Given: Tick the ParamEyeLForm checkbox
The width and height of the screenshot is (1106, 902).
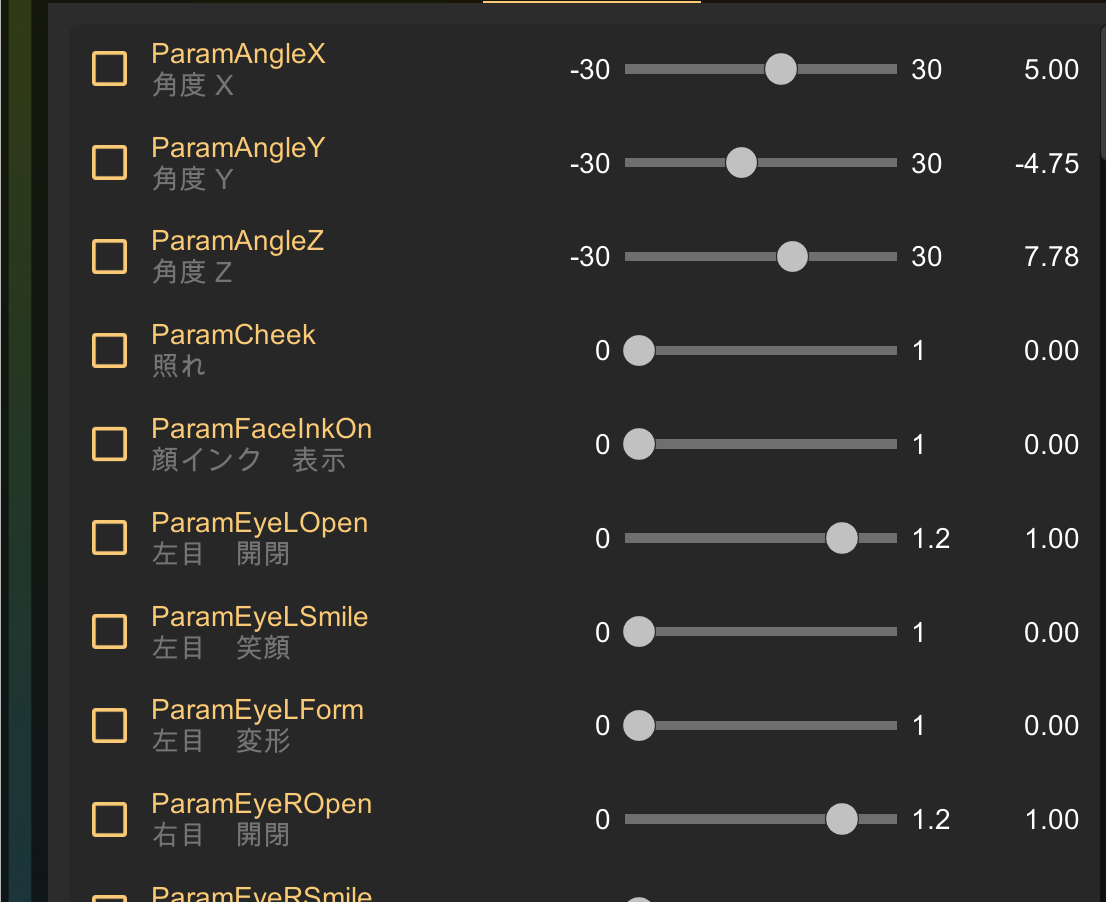Looking at the screenshot, I should point(110,725).
